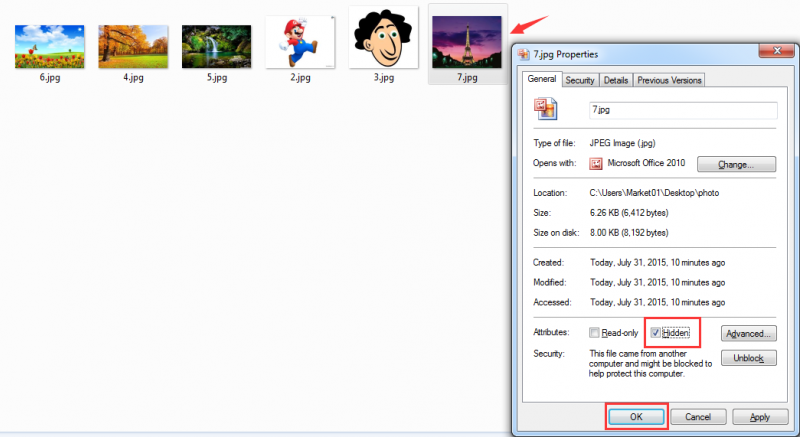Switch to the General tab
The image size is (800, 437).
pyautogui.click(x=542, y=79)
